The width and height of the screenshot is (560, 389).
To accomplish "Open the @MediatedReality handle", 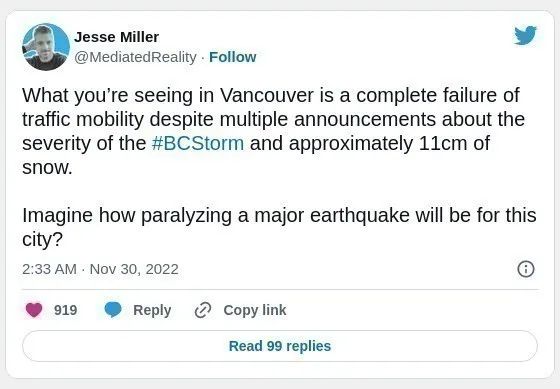I will click(135, 57).
